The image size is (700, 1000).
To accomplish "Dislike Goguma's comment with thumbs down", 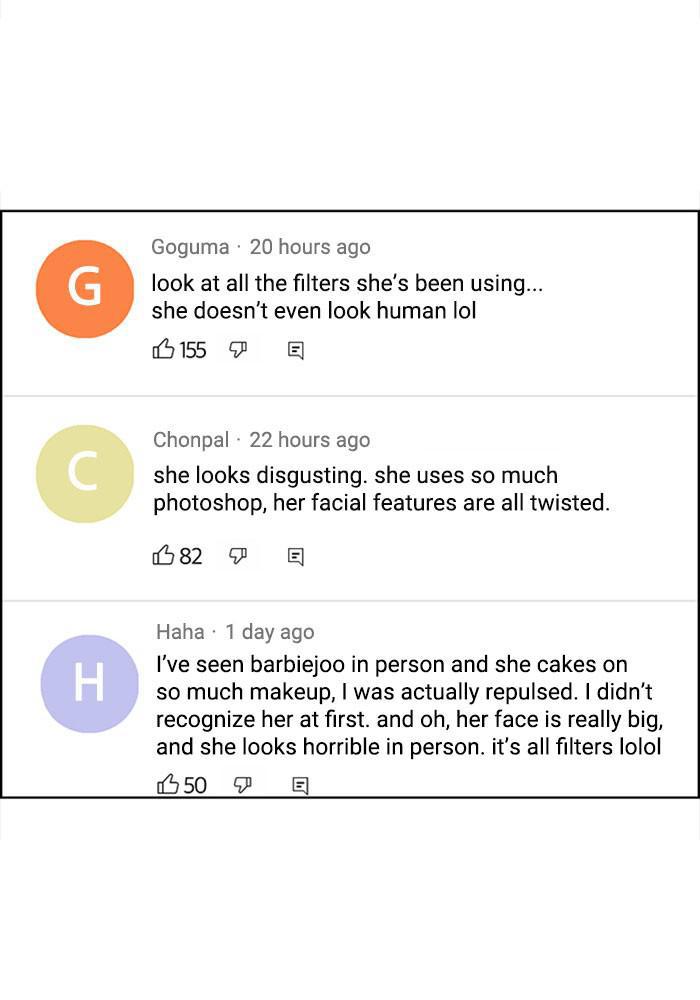I will pos(238,349).
